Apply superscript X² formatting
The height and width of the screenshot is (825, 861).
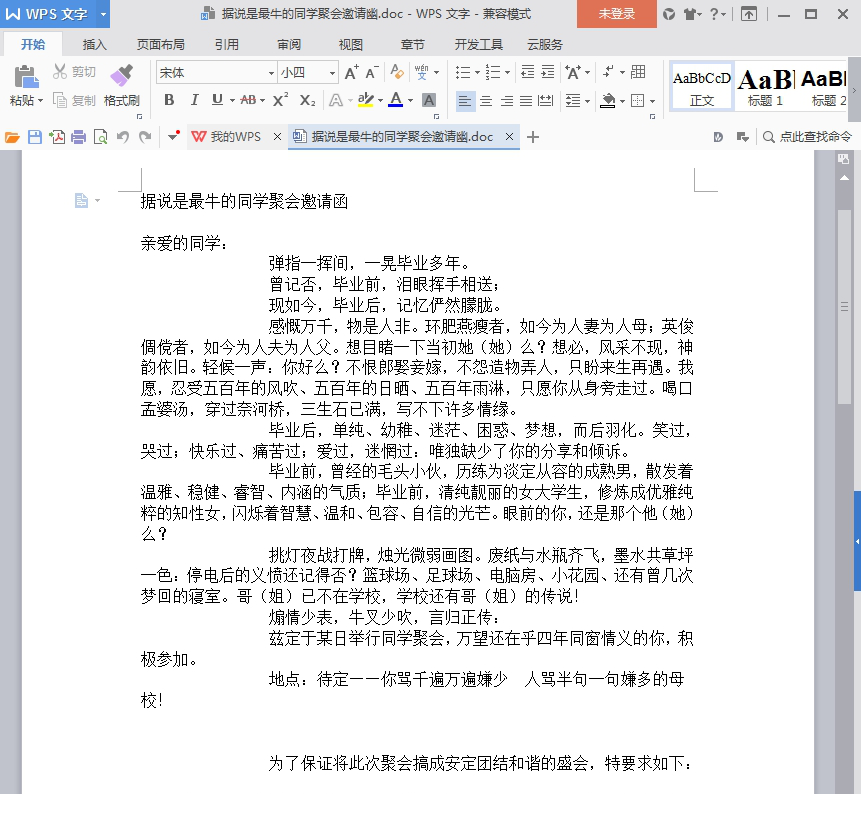point(280,99)
